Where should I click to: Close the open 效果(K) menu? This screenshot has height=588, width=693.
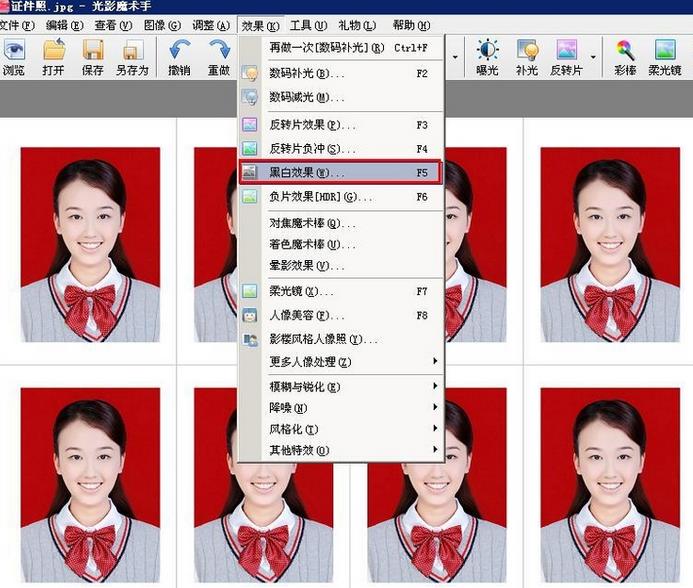pos(260,26)
